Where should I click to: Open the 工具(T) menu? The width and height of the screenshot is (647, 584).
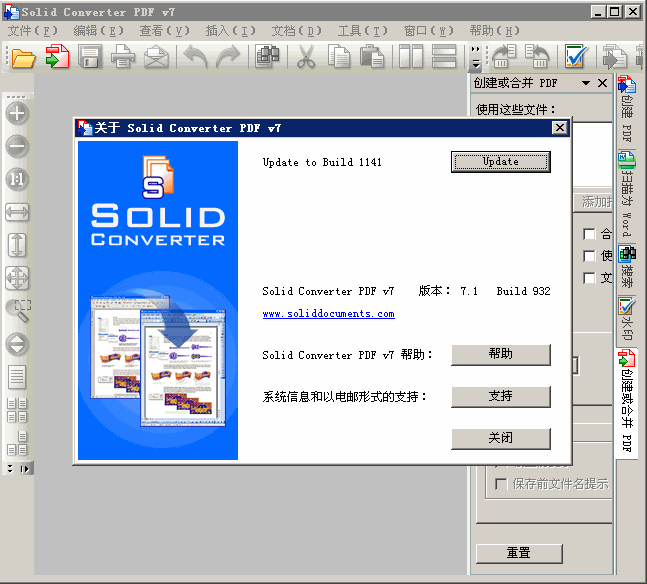(x=363, y=31)
